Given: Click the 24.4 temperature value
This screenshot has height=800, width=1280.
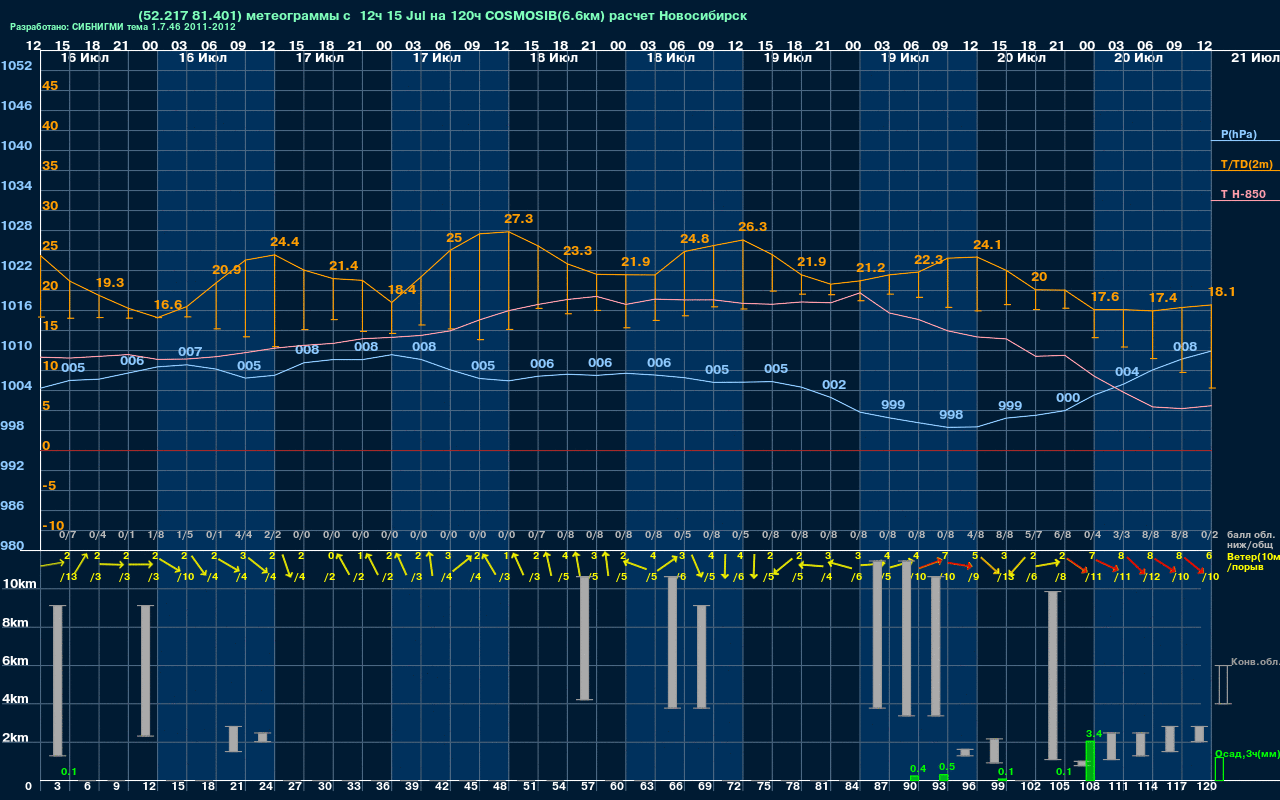Looking at the screenshot, I should coord(285,241).
